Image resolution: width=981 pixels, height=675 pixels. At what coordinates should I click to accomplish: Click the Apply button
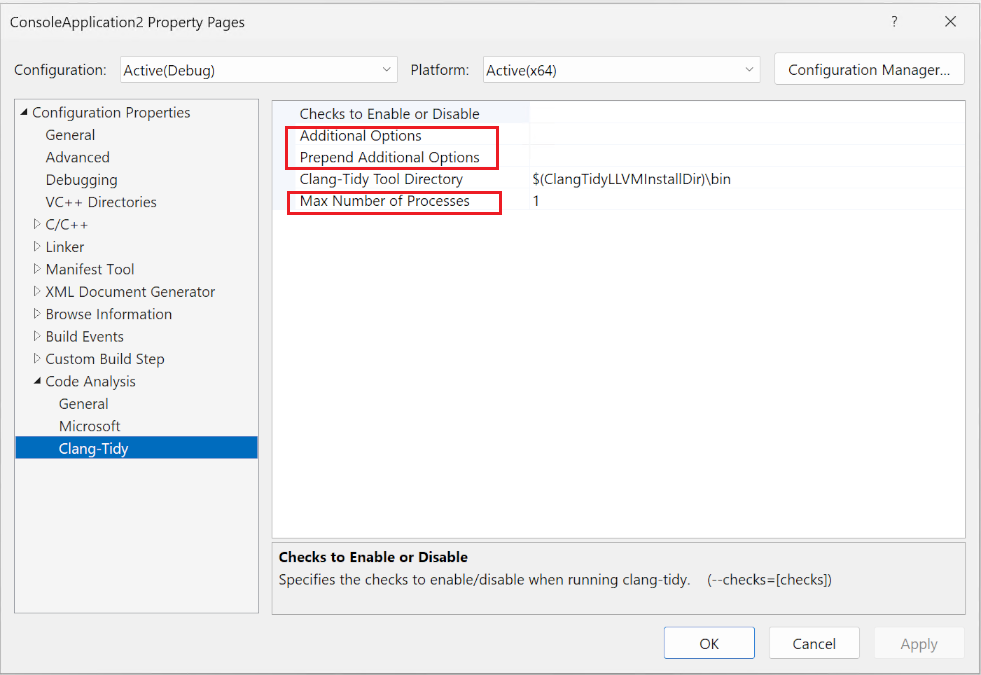click(919, 643)
